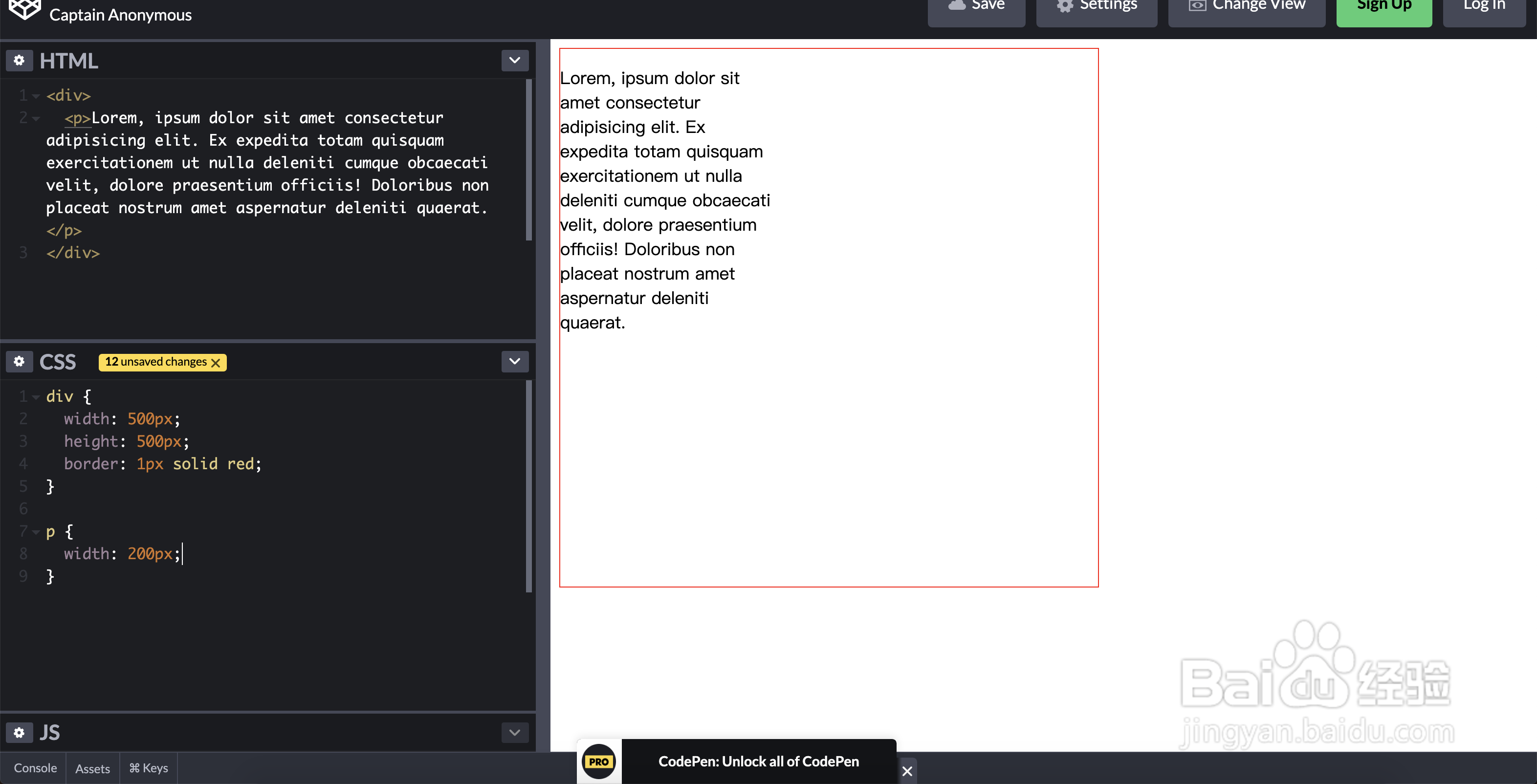Open the HTML editor settings gear
The width and height of the screenshot is (1537, 784).
coord(19,60)
